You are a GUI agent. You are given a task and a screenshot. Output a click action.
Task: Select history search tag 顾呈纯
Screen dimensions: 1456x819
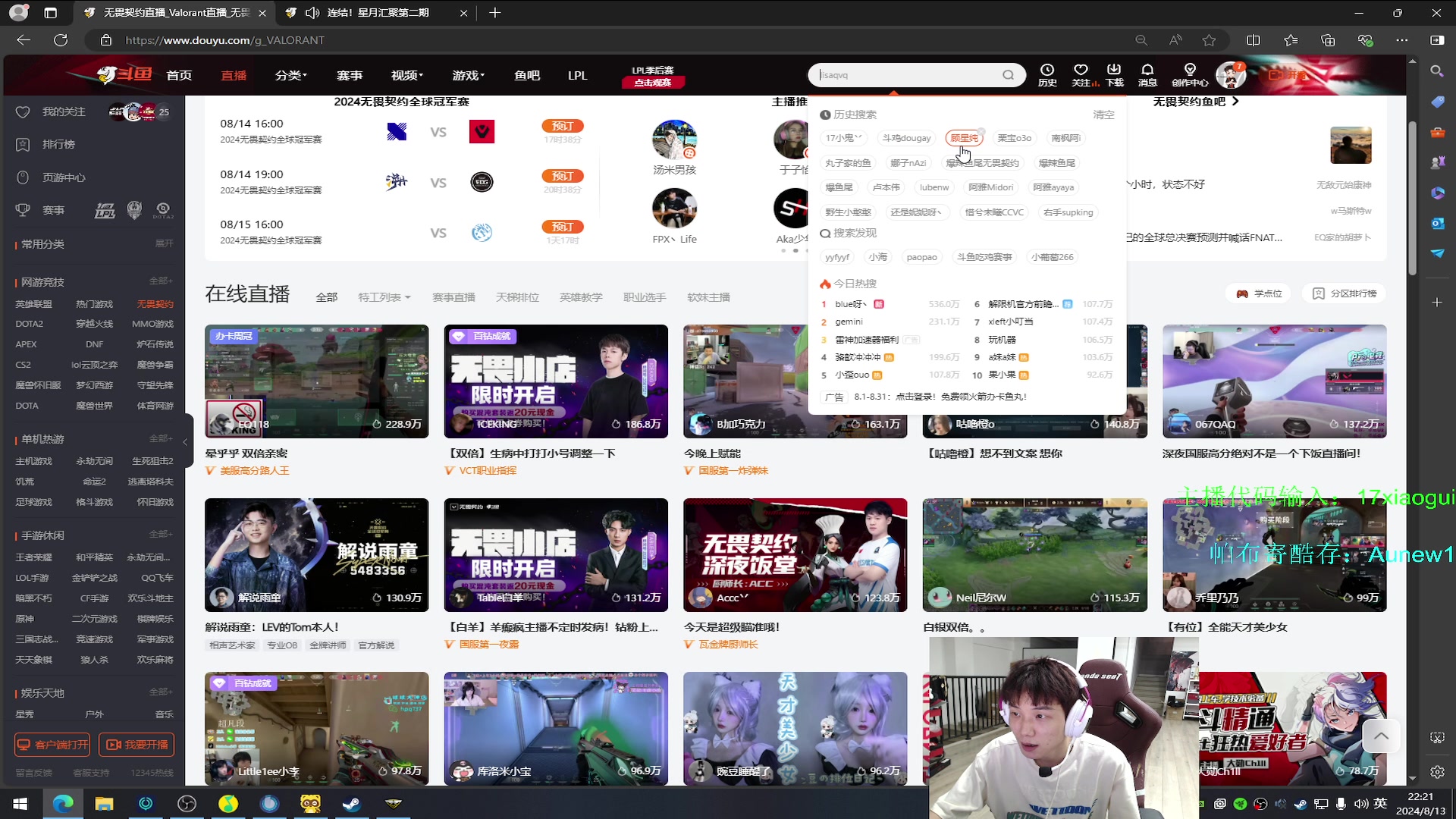(964, 138)
